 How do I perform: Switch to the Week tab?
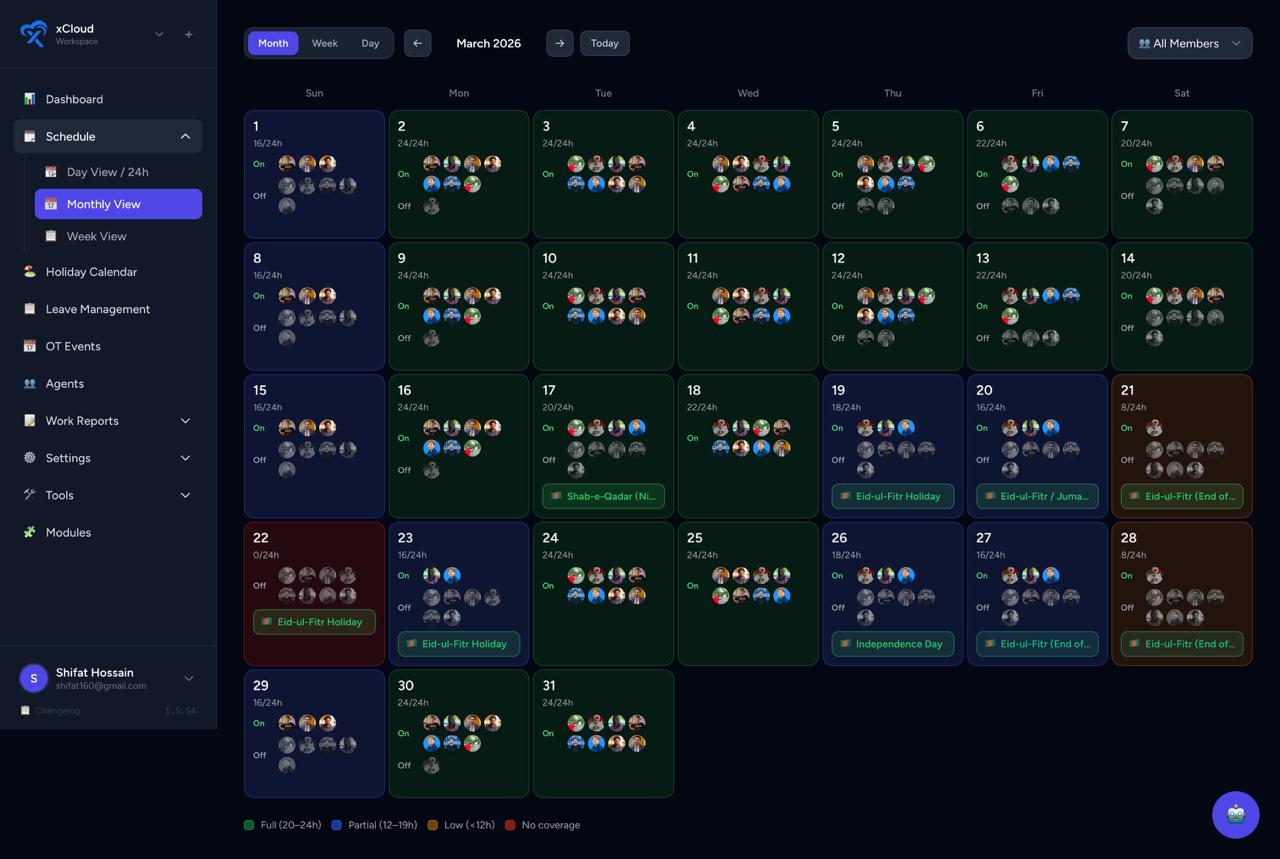[324, 43]
